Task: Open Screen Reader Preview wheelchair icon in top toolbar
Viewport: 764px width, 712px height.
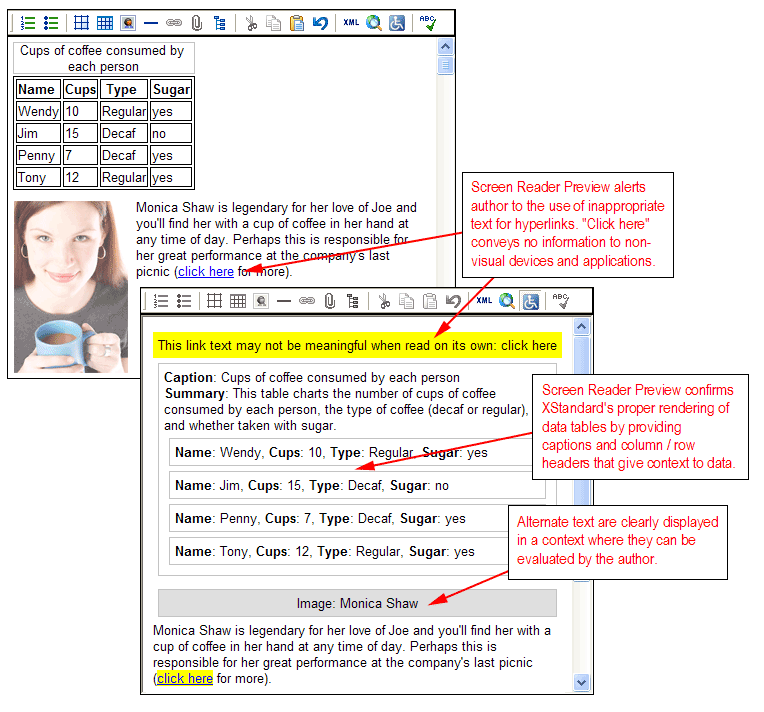Action: coord(397,23)
